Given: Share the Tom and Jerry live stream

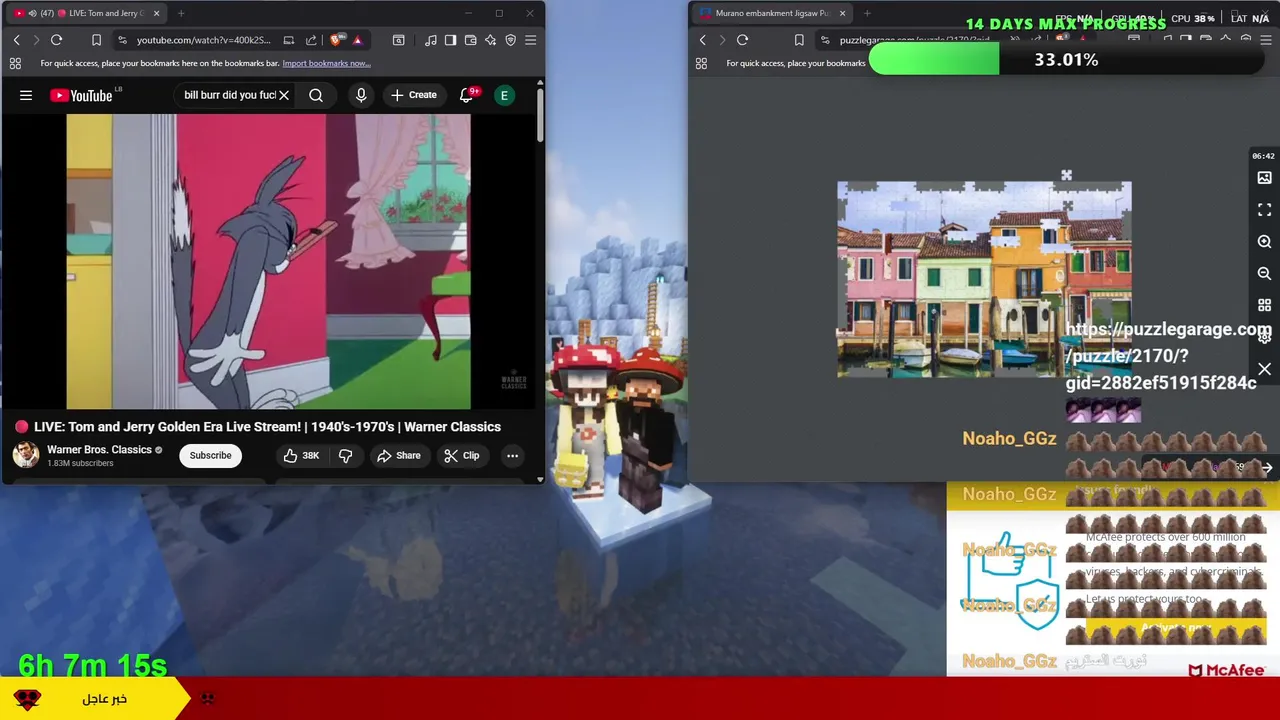Looking at the screenshot, I should click(x=399, y=456).
